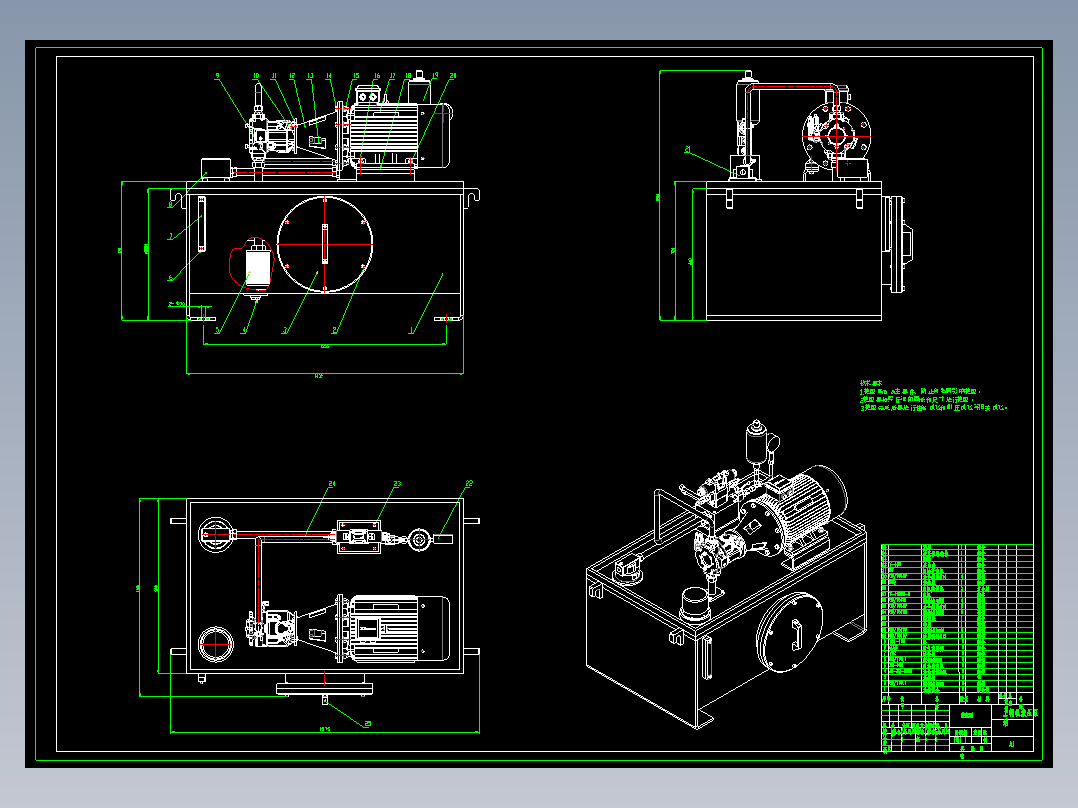Select the vertical level gauge in the front view

point(201,223)
